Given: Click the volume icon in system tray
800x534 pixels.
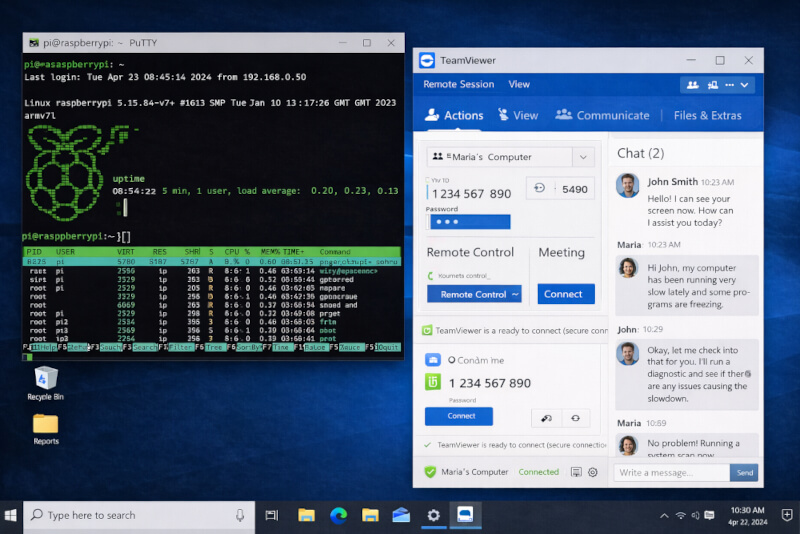Looking at the screenshot, I should tap(695, 516).
